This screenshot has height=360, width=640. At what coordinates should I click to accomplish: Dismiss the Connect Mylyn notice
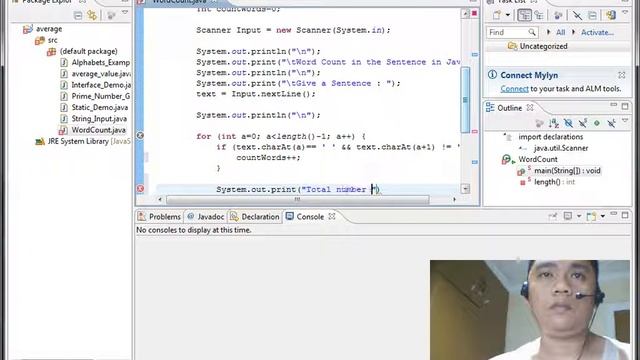(x=622, y=75)
